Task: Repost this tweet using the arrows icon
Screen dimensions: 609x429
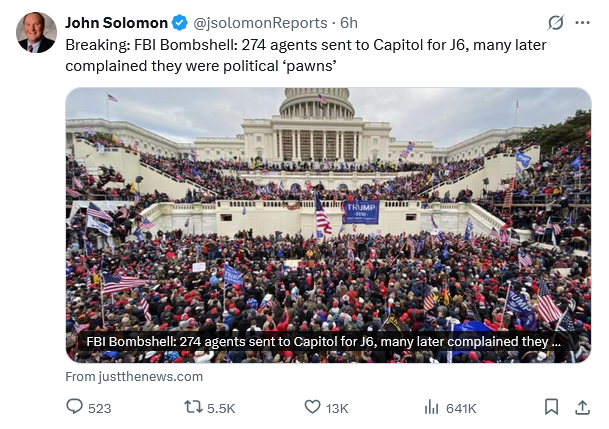Action: tap(193, 407)
